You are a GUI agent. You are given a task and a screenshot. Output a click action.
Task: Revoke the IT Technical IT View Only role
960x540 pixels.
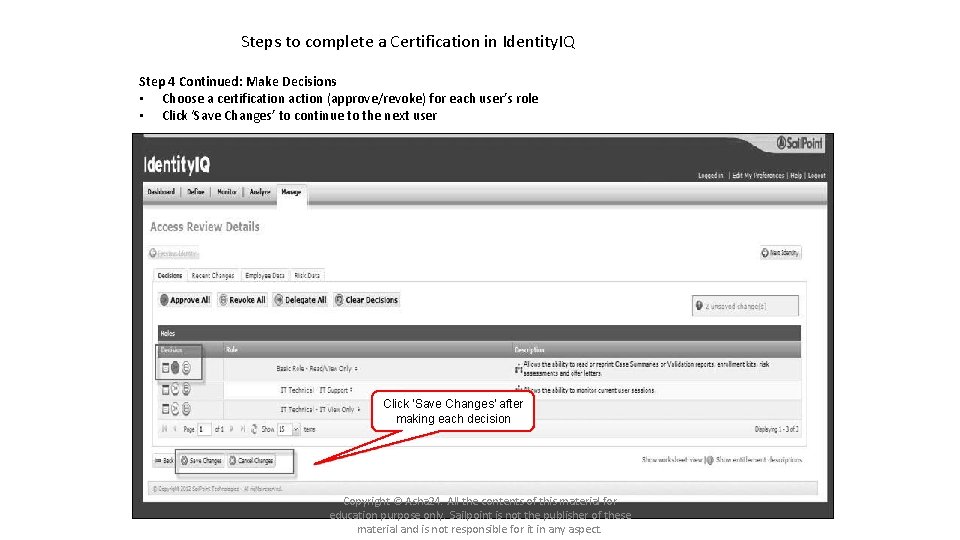(x=186, y=409)
